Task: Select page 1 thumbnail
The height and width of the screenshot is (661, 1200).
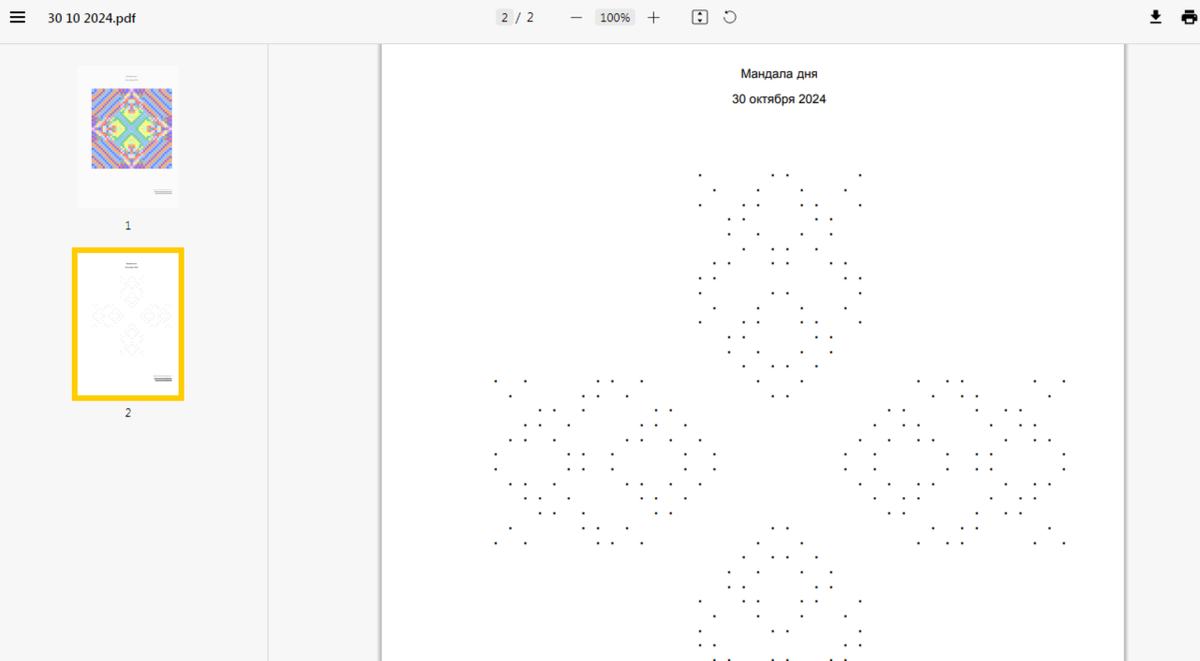Action: point(128,137)
